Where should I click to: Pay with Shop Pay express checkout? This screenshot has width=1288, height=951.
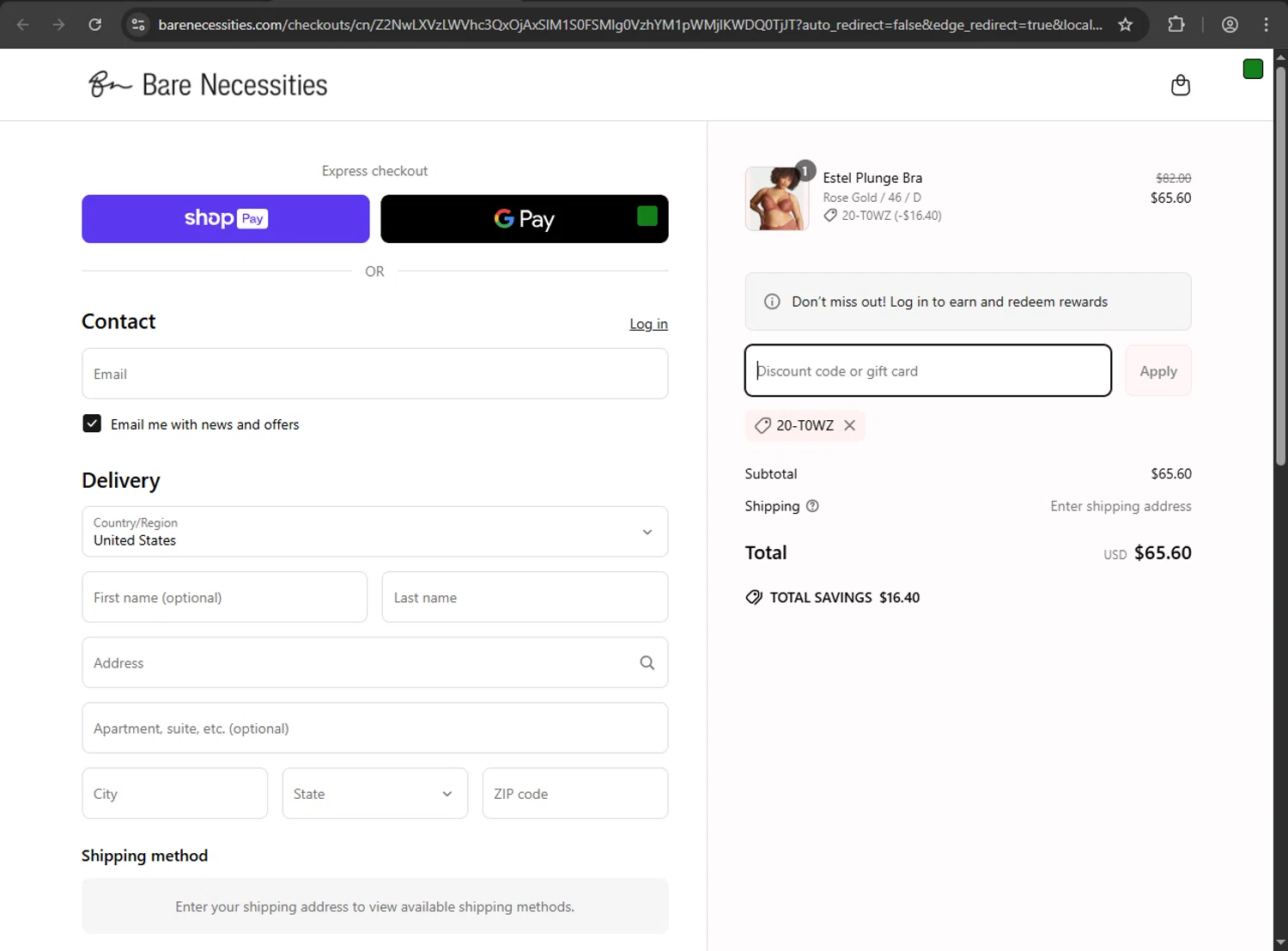[226, 219]
